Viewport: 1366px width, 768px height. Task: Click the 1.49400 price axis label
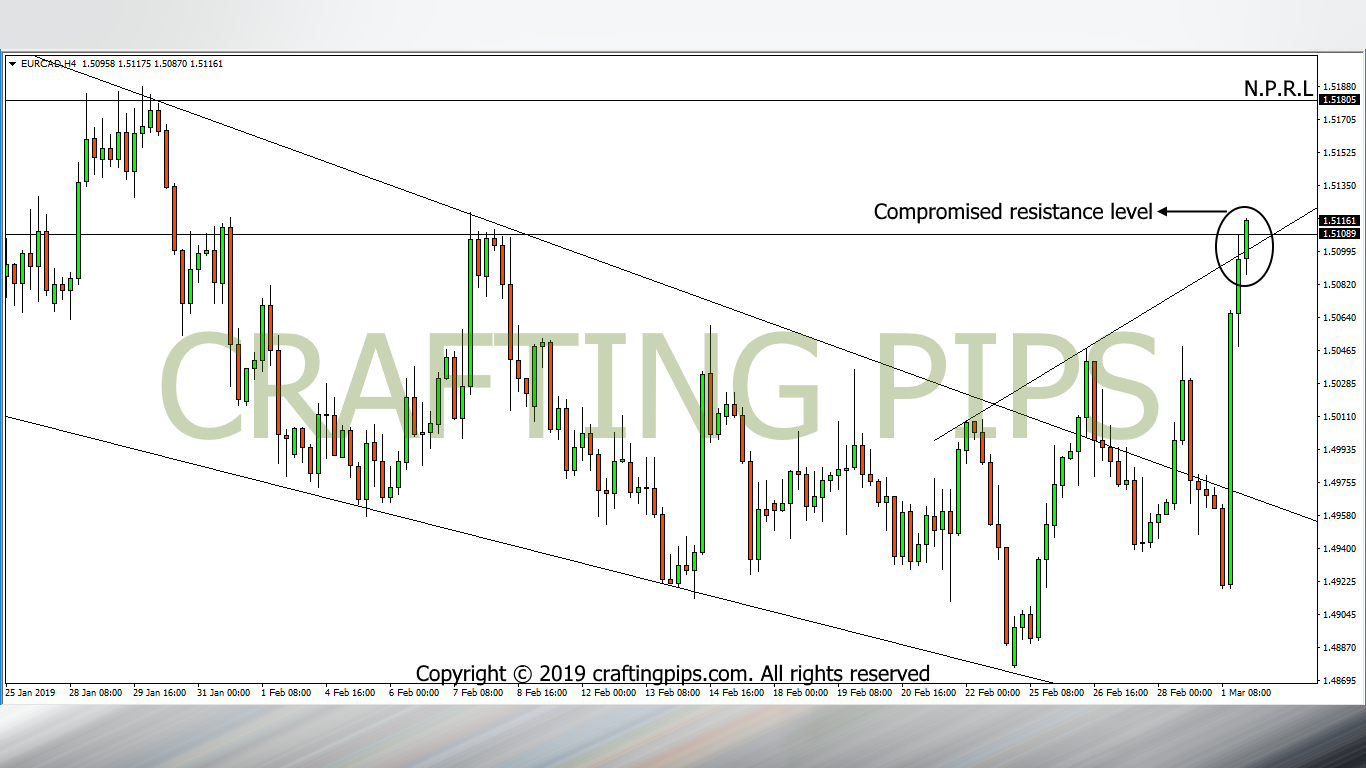pos(1339,548)
